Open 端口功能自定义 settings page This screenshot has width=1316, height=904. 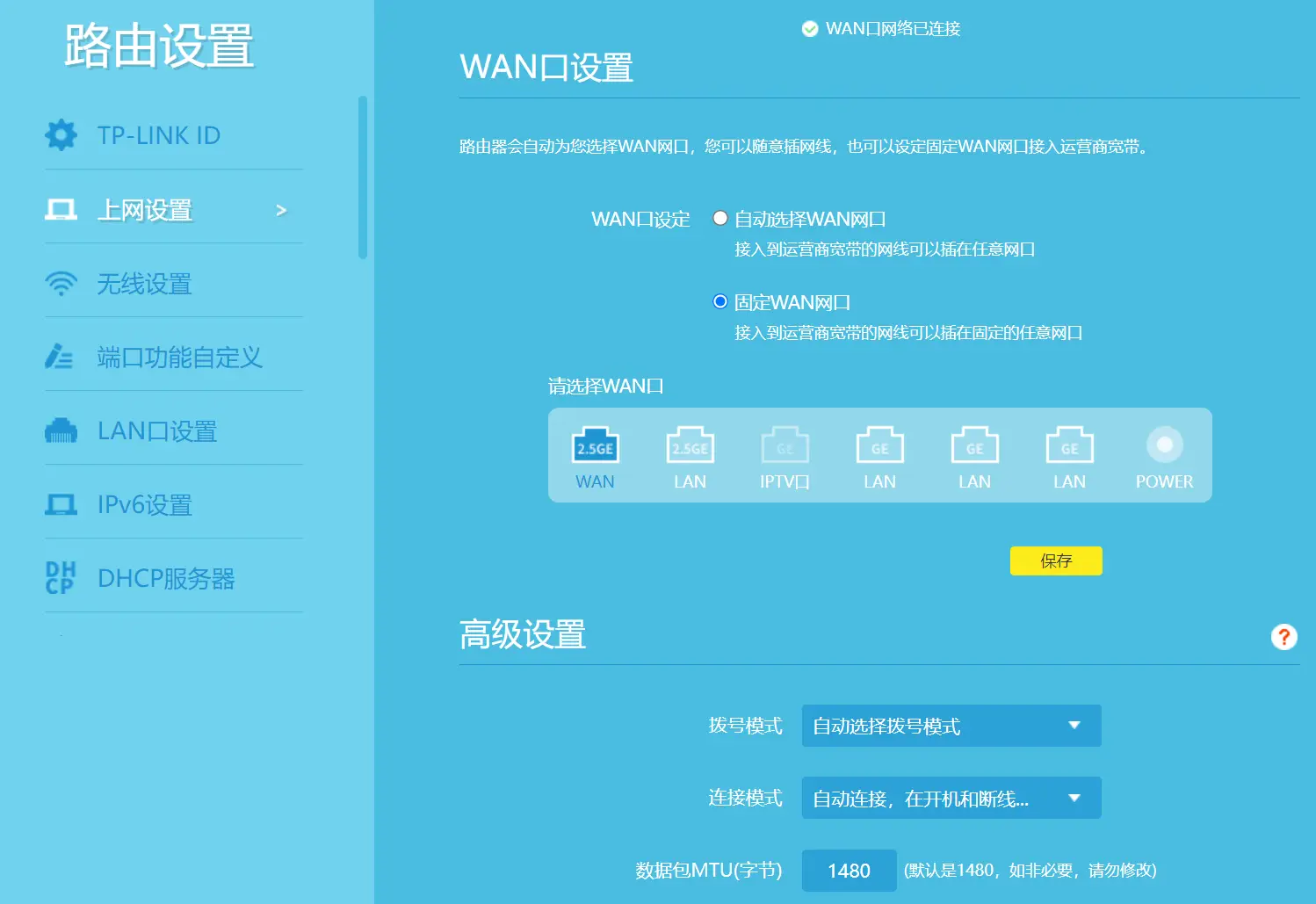tap(179, 358)
